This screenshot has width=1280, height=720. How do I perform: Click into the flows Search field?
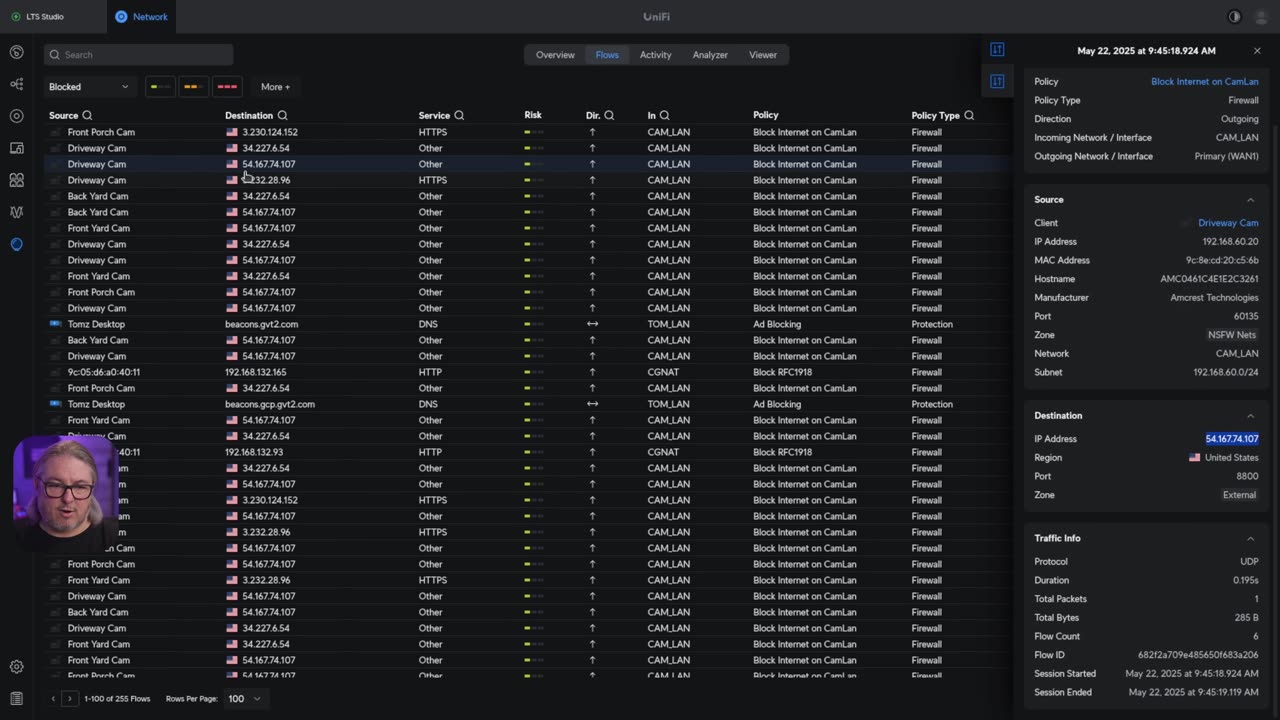[x=140, y=55]
